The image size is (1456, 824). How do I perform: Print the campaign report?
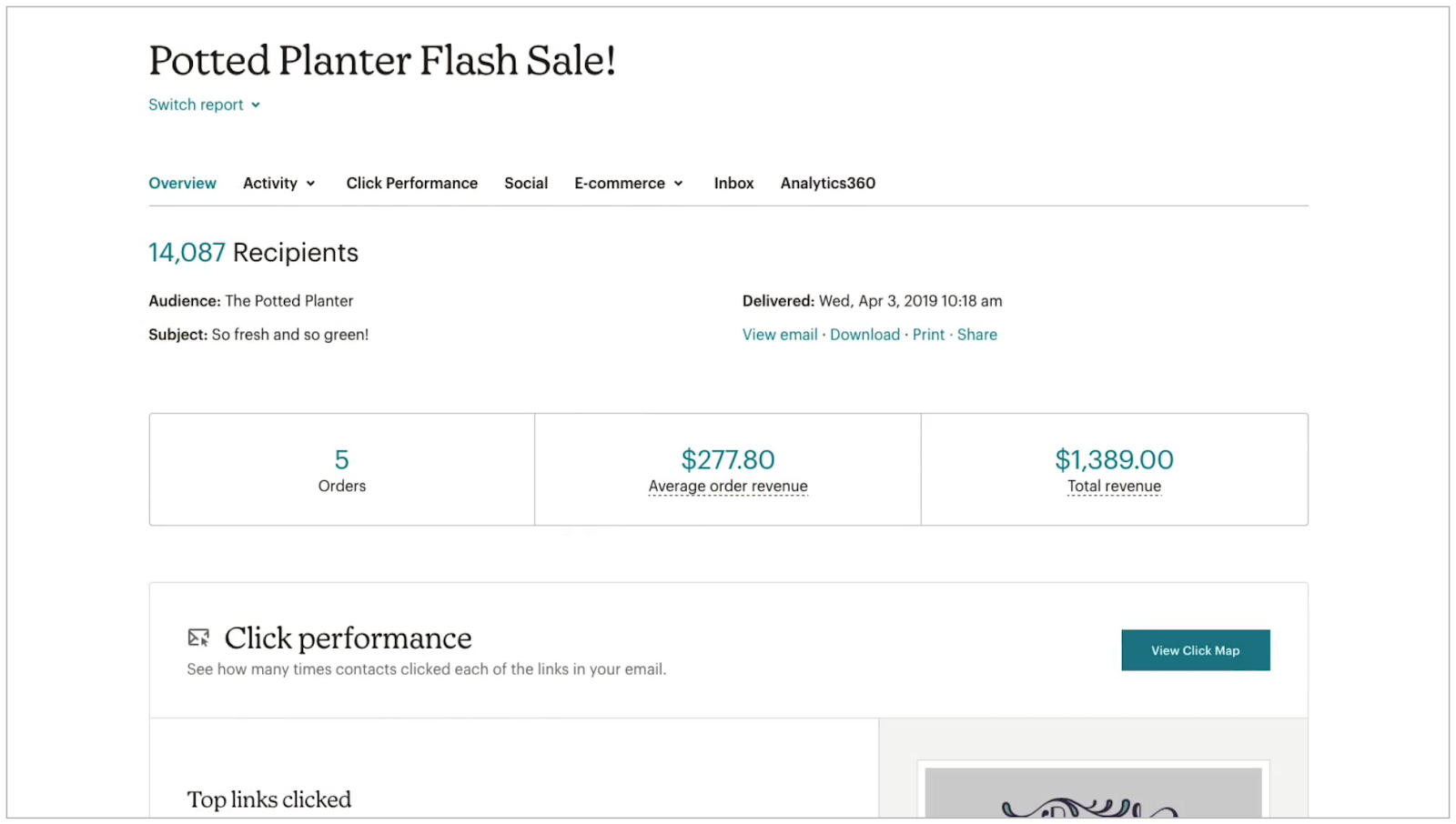click(x=928, y=334)
